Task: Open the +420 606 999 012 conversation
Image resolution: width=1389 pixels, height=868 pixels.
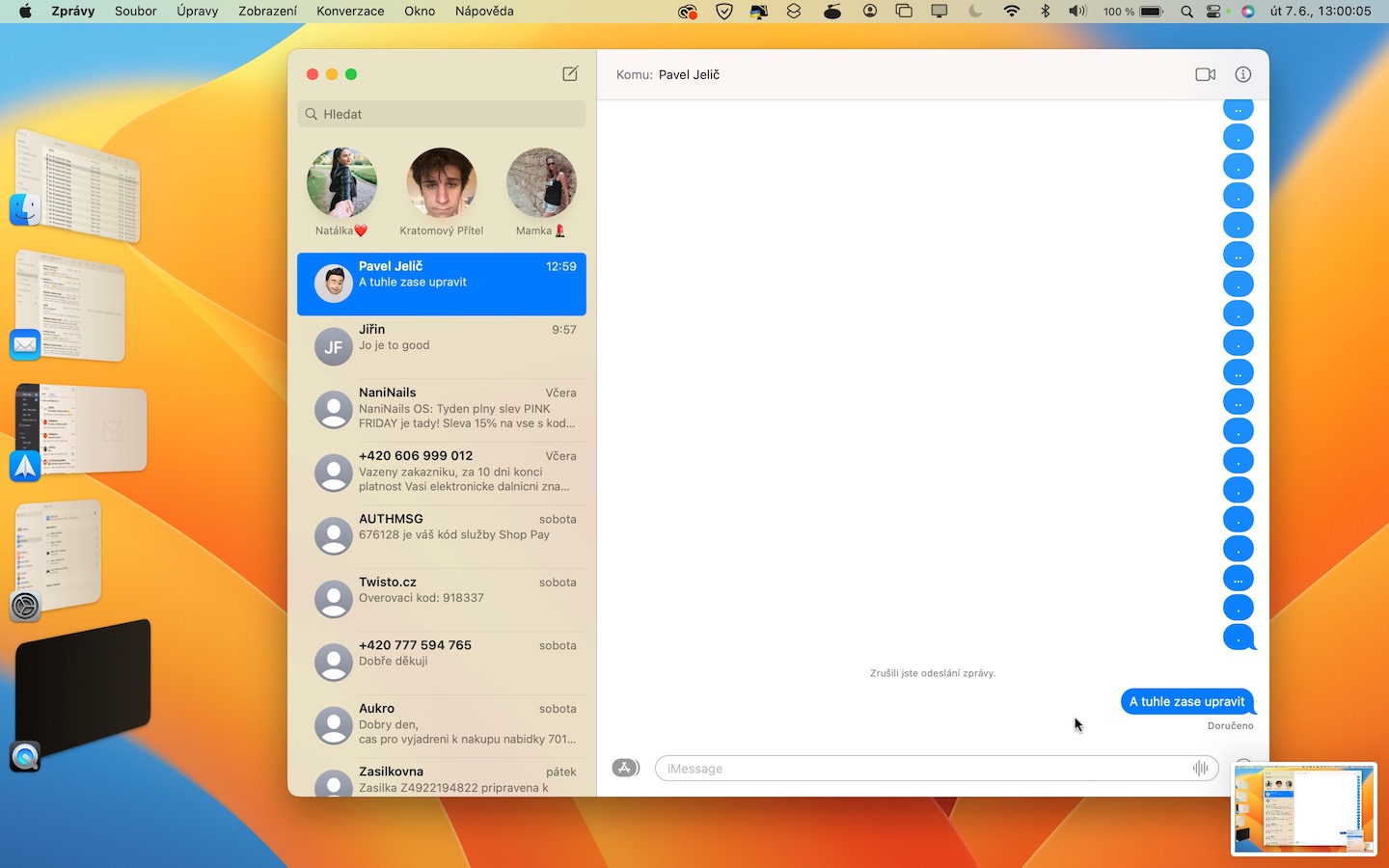Action: click(442, 474)
